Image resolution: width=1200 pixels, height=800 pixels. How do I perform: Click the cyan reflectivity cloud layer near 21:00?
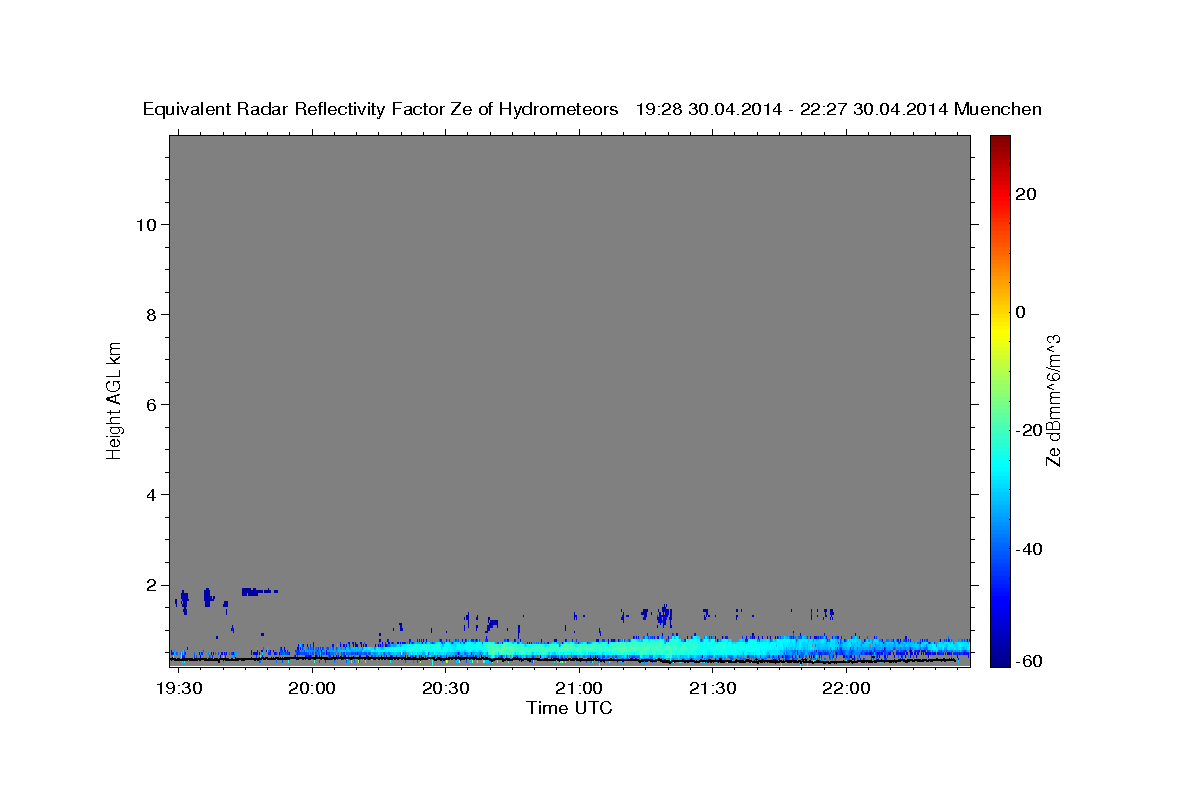[x=579, y=648]
